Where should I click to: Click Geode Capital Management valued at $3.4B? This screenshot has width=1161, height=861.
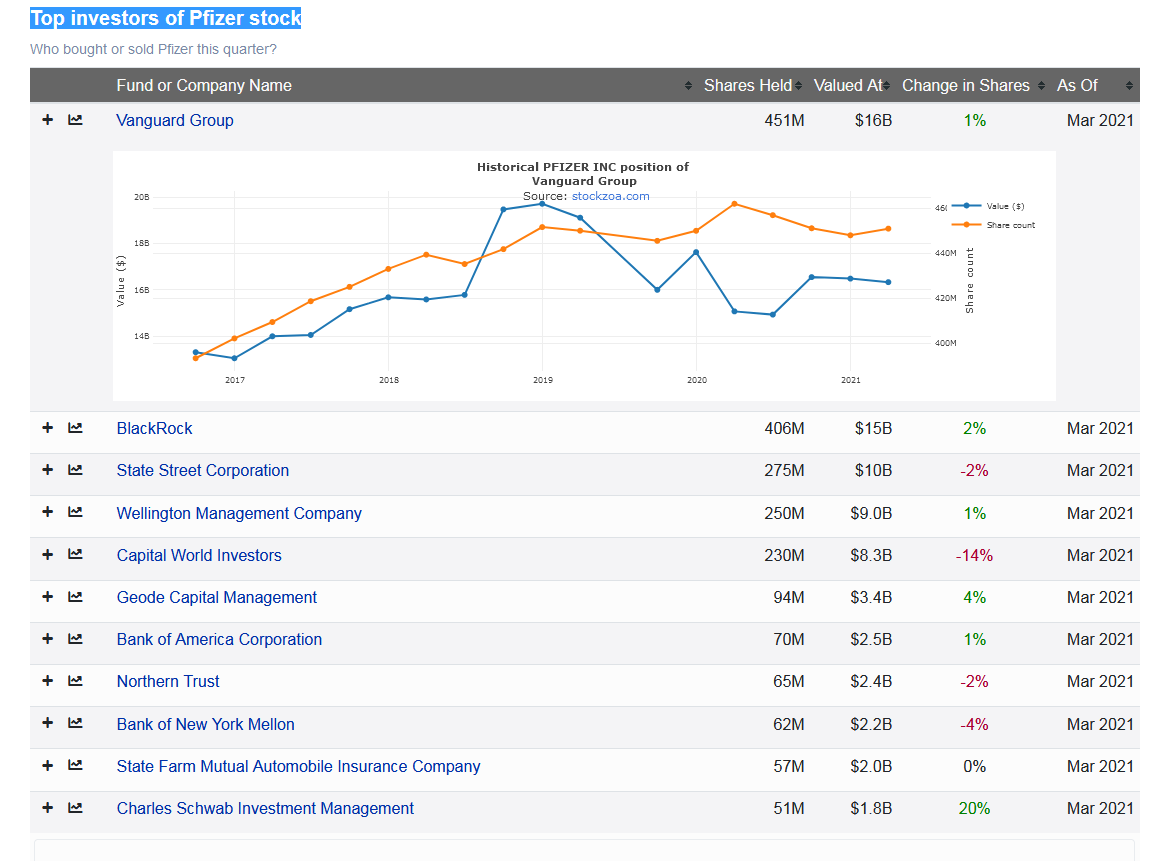coord(871,597)
